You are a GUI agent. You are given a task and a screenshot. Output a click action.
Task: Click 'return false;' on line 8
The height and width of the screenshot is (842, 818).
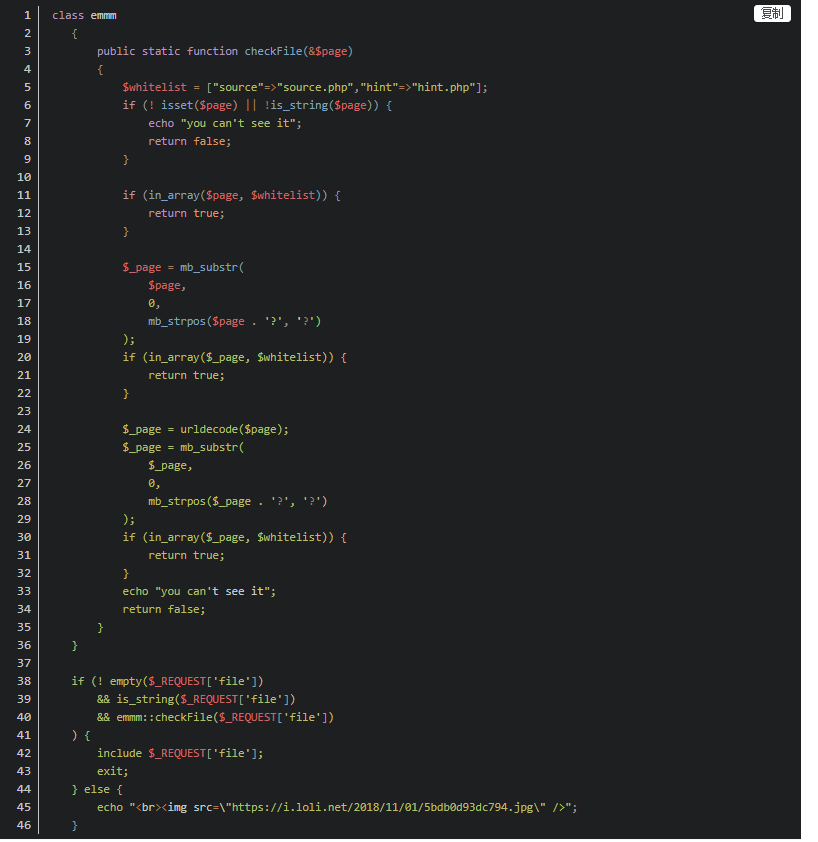[189, 141]
